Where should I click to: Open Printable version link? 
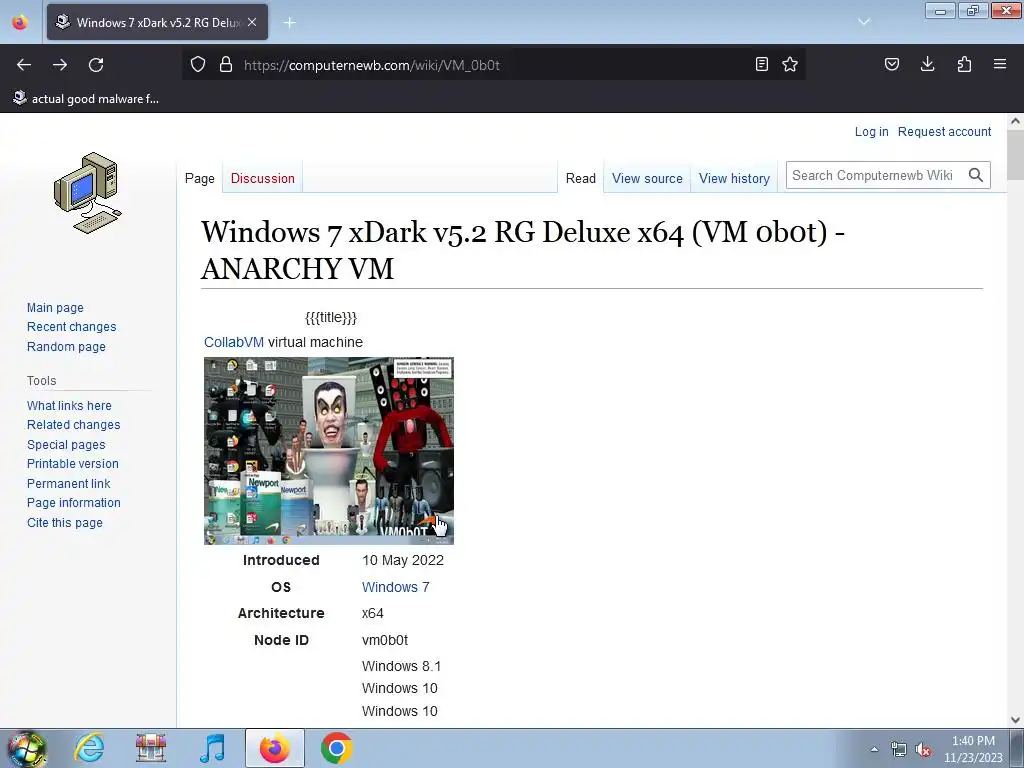pyautogui.click(x=72, y=464)
